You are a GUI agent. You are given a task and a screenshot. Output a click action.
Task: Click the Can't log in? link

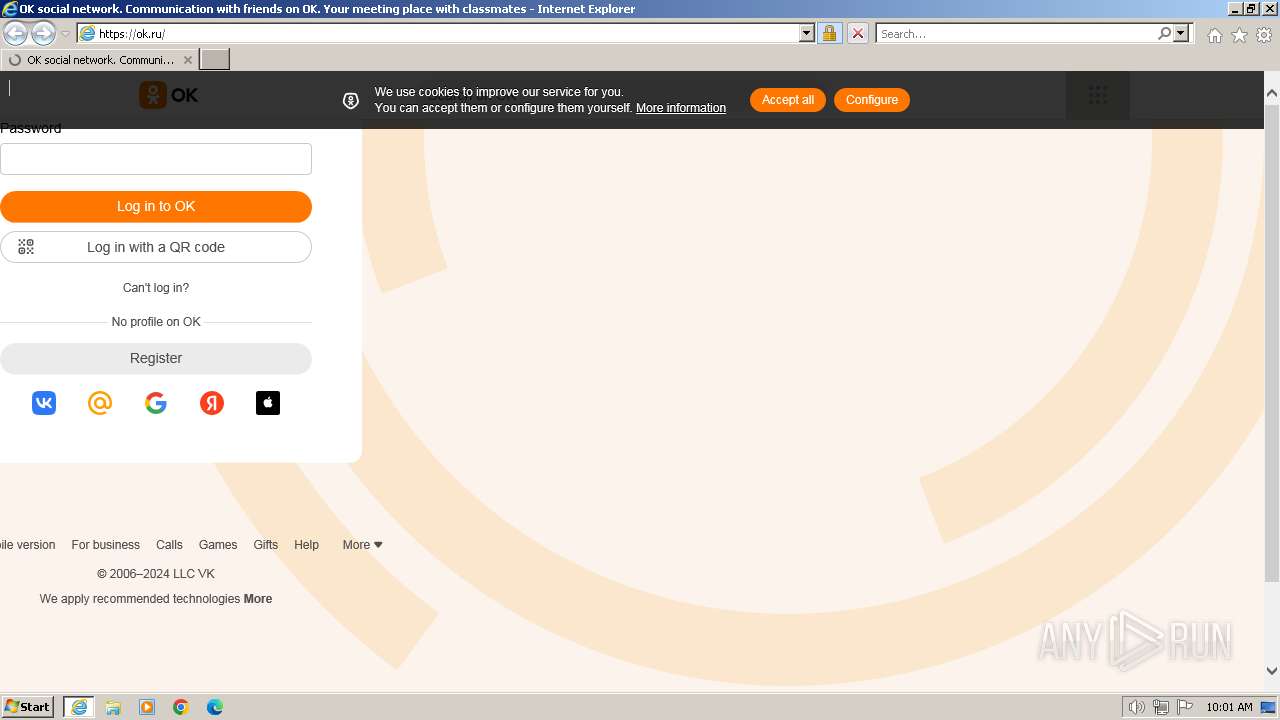pyautogui.click(x=156, y=288)
